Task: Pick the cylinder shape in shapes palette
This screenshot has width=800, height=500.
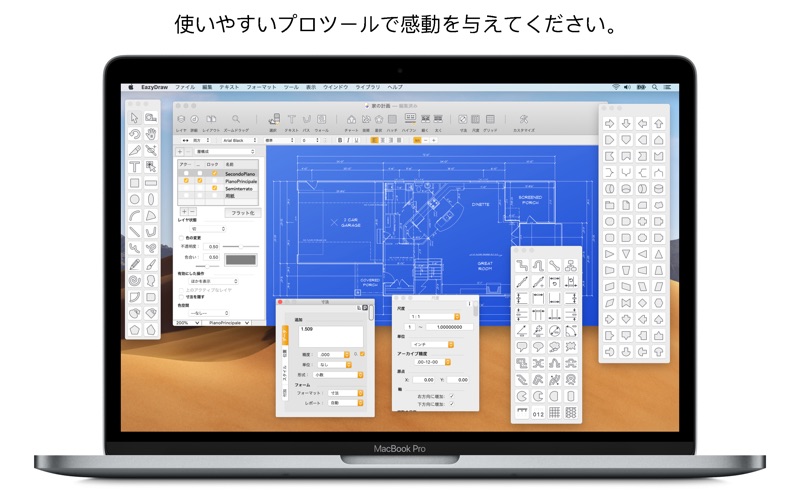Action: click(x=659, y=189)
